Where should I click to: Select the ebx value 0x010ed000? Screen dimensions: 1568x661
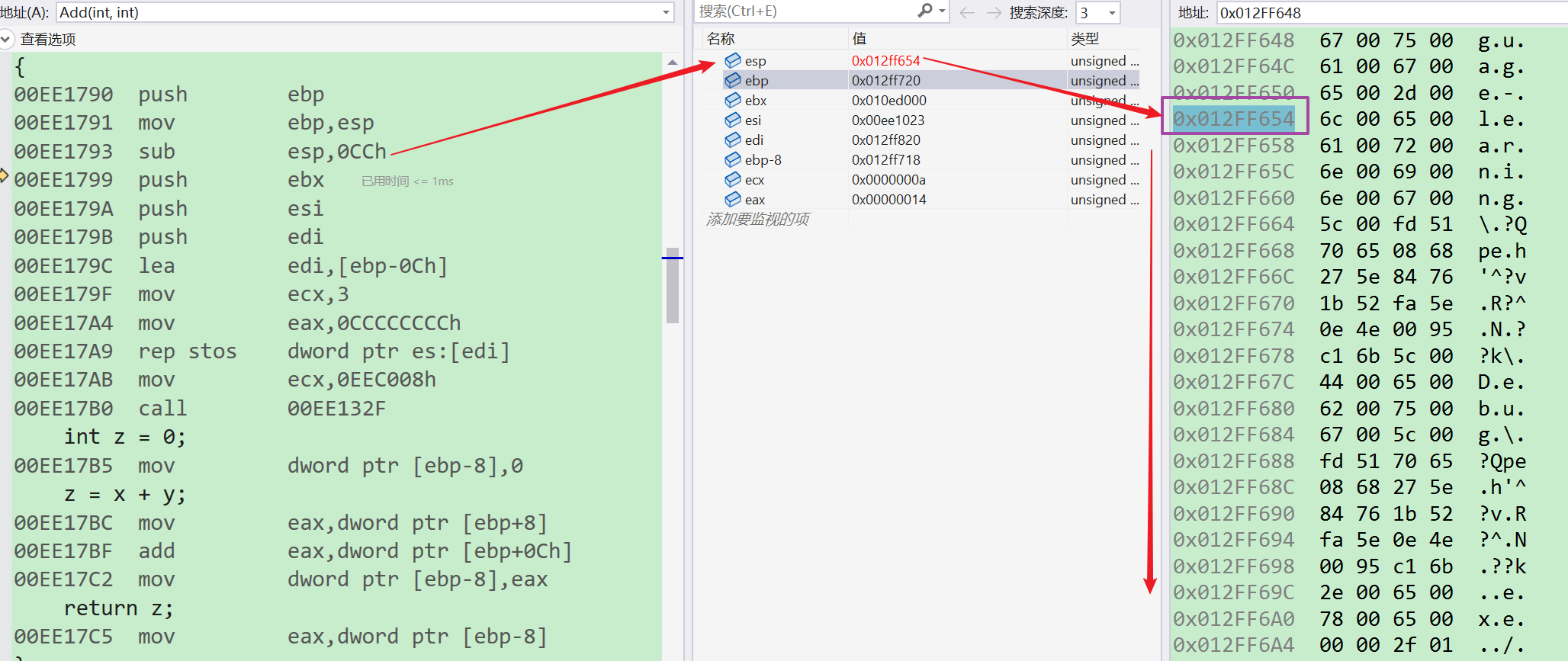(888, 100)
